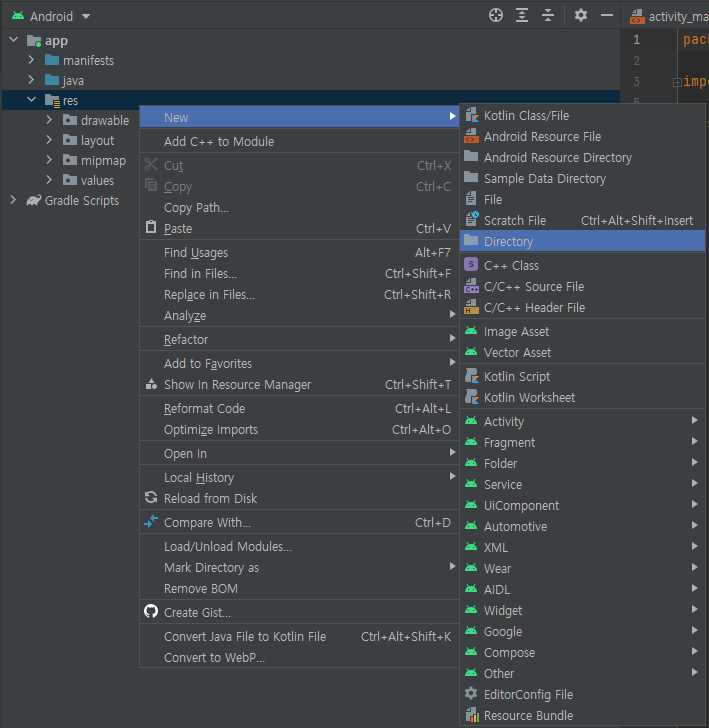The image size is (709, 728).
Task: Click the Compare With arrows icon
Action: click(x=151, y=521)
